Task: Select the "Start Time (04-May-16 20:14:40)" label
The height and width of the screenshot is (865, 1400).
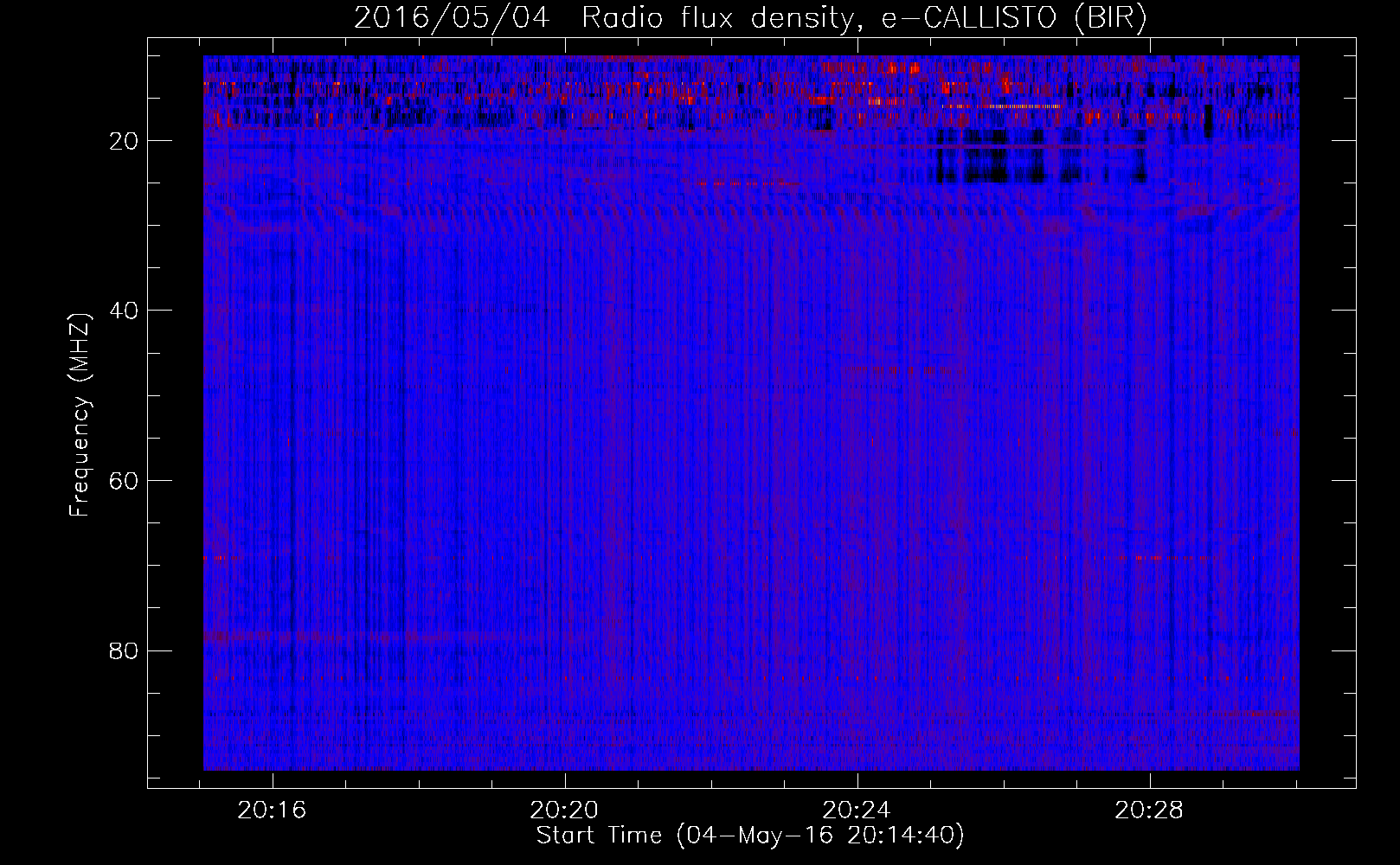Action: click(750, 836)
